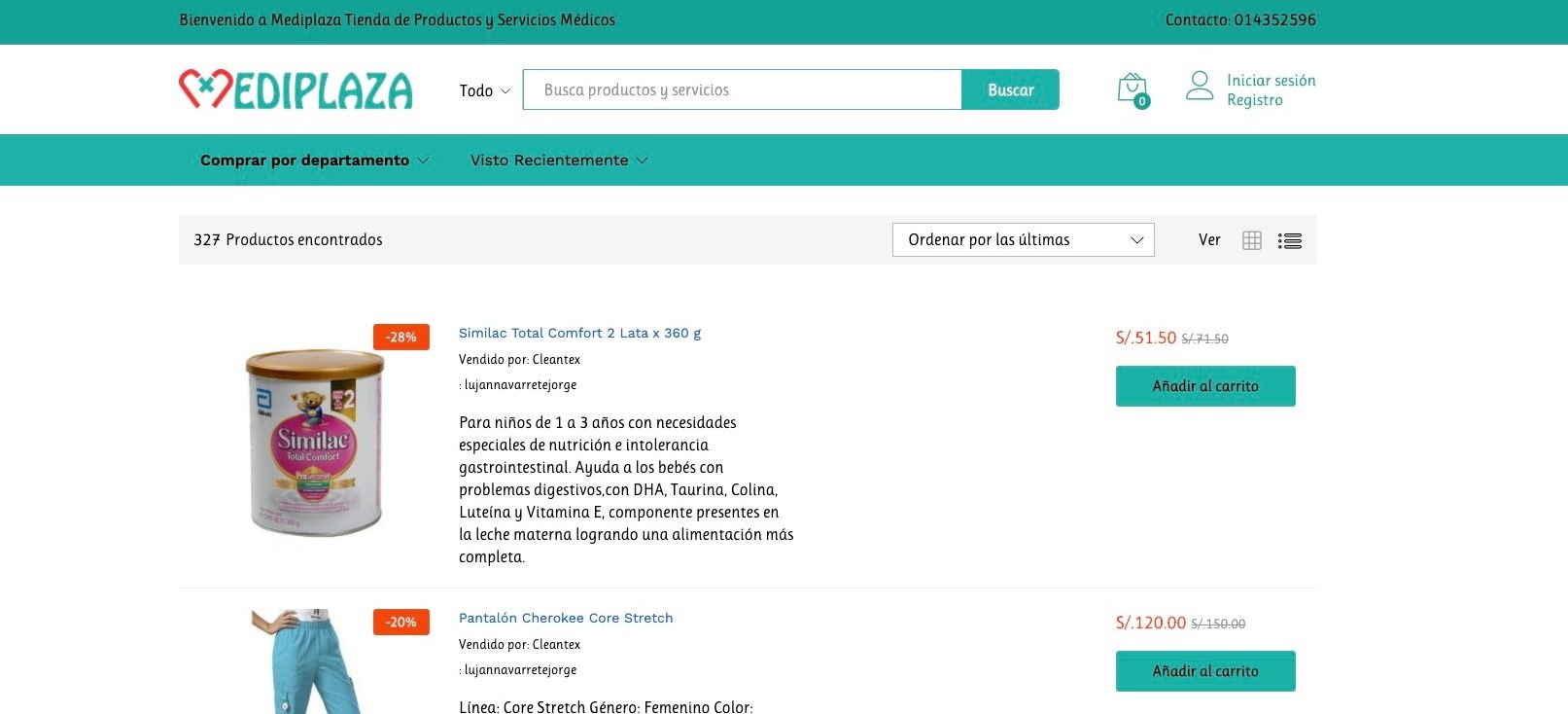Image resolution: width=1568 pixels, height=714 pixels.
Task: Click Cleantex vendor under Similac product
Action: [556, 360]
